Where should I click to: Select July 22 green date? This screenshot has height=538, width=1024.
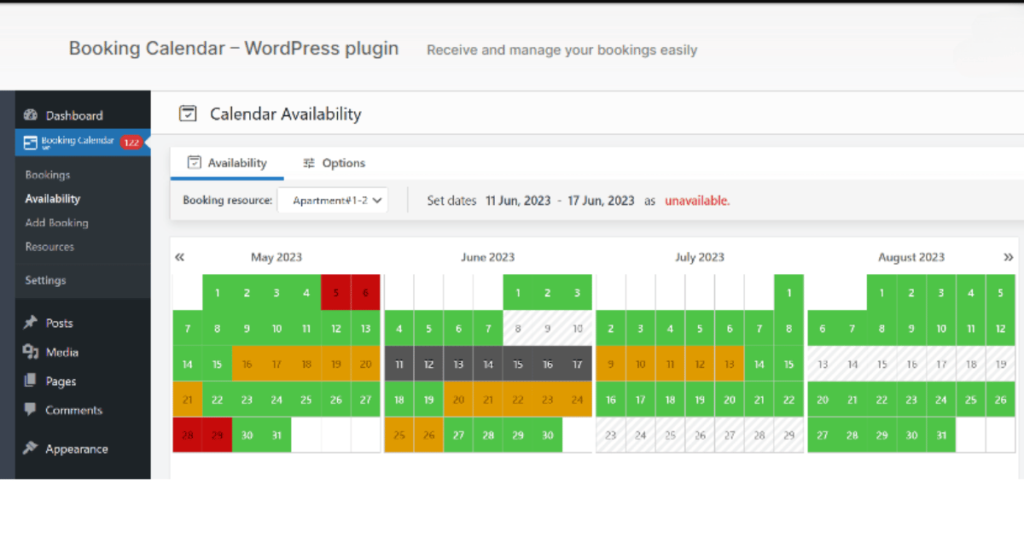[x=789, y=400]
